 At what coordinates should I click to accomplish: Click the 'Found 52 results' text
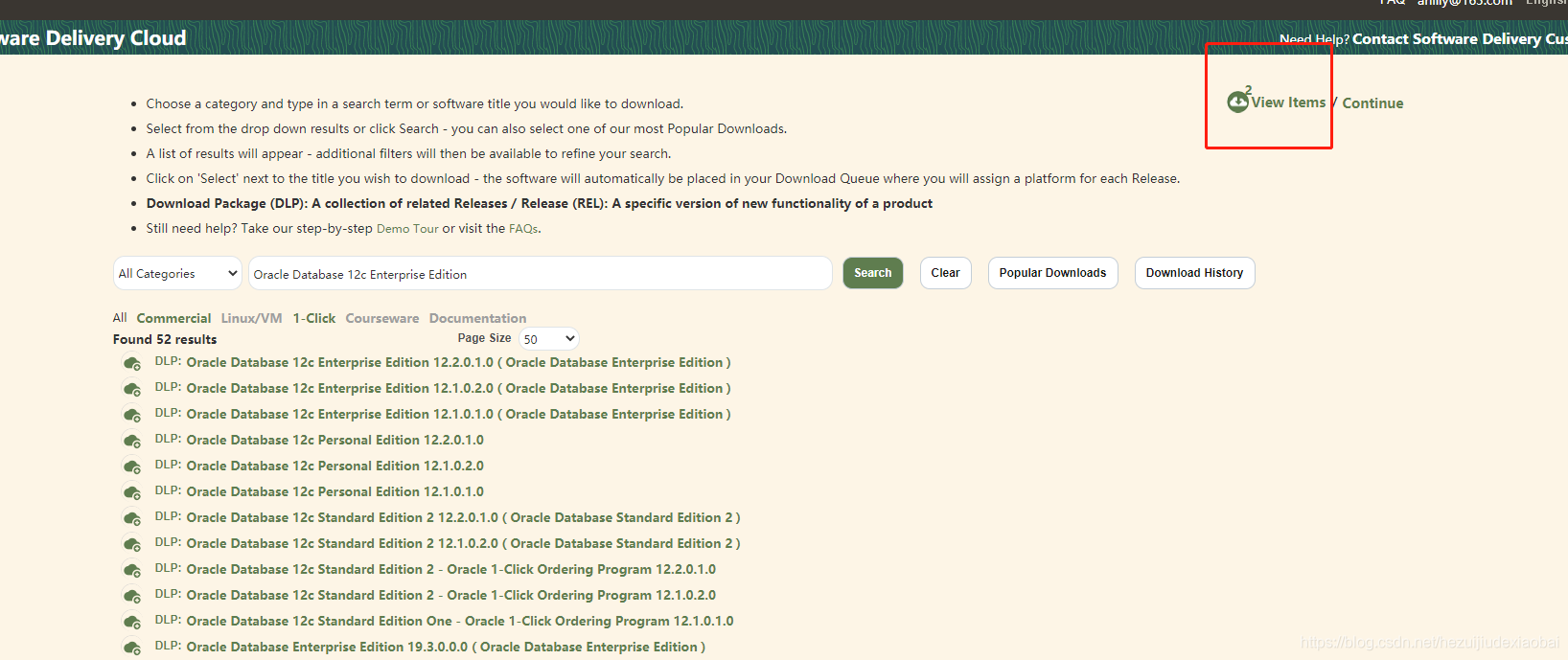coord(165,340)
